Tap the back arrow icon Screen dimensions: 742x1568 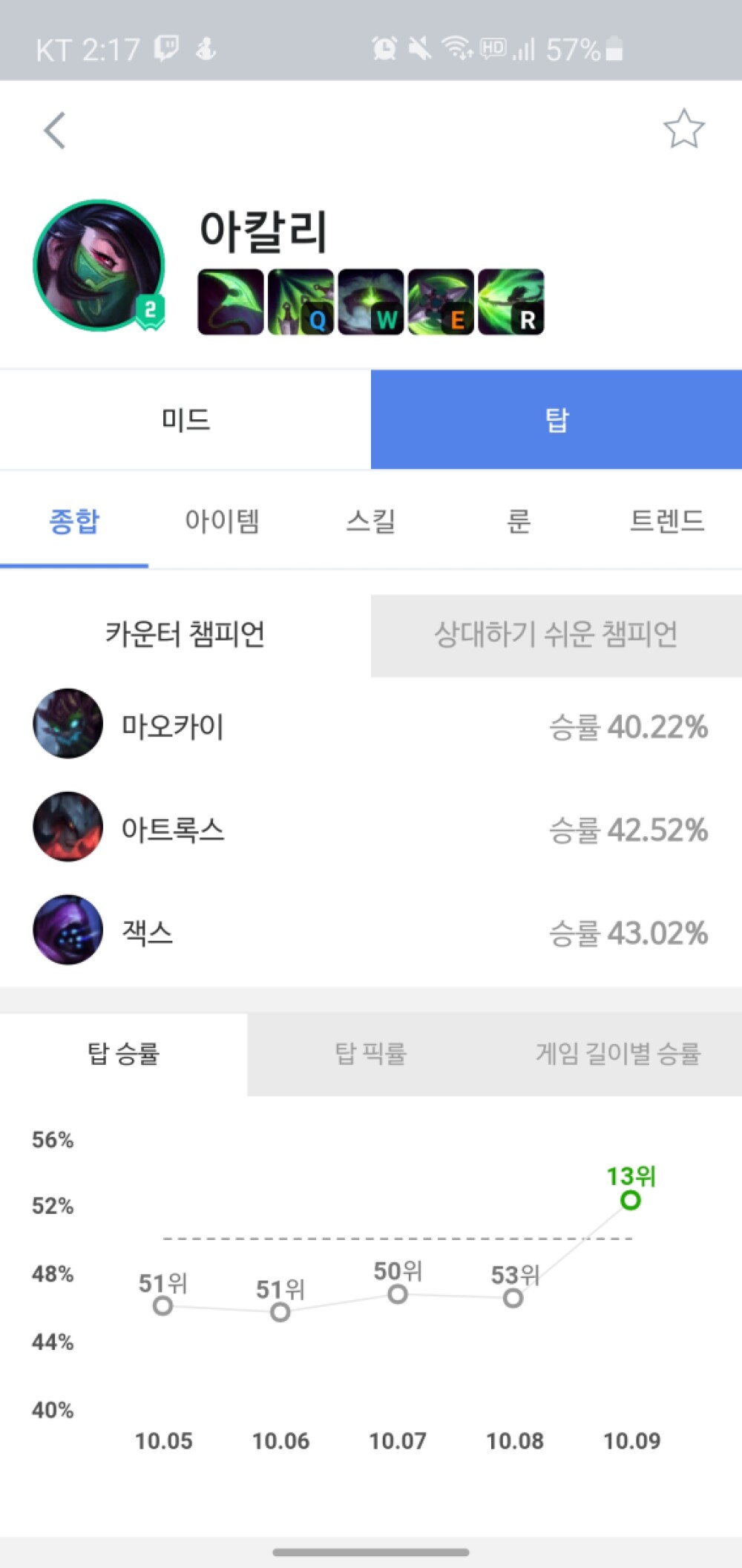point(55,131)
